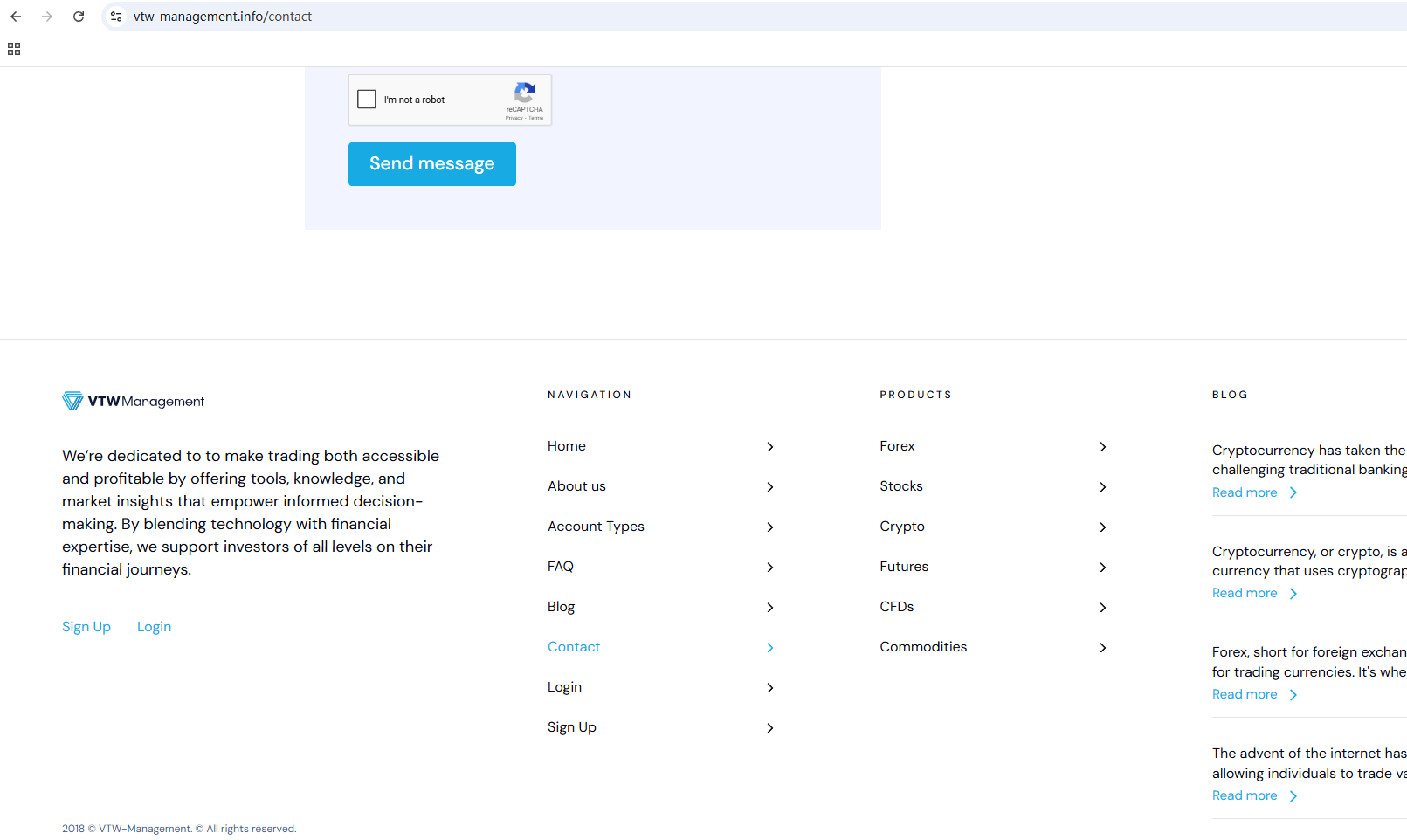1407x840 pixels.
Task: Check the I'm not a robot box
Action: 367,100
